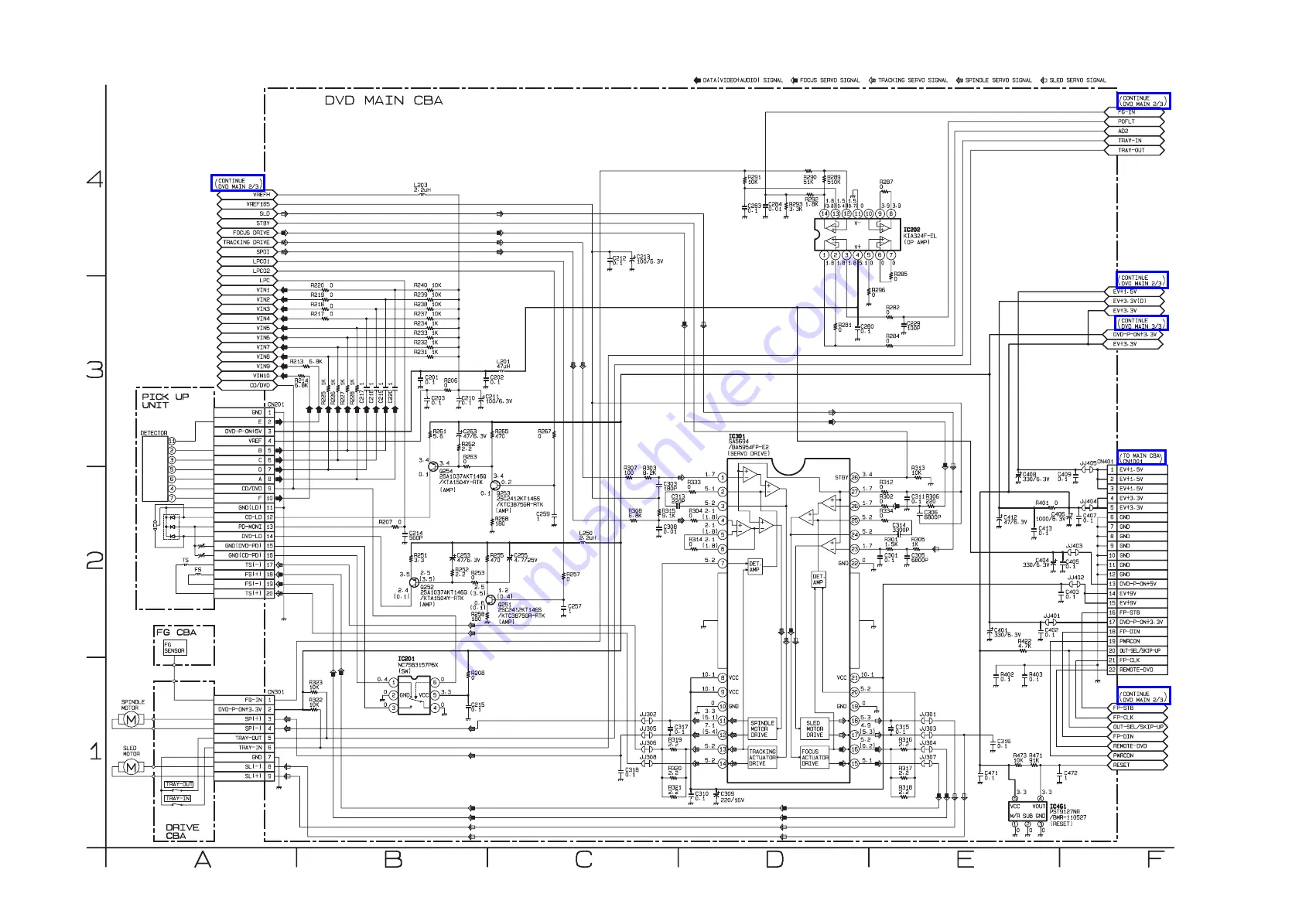Click the FOCUS SERVO SIGNAL legend arrow

click(794, 80)
